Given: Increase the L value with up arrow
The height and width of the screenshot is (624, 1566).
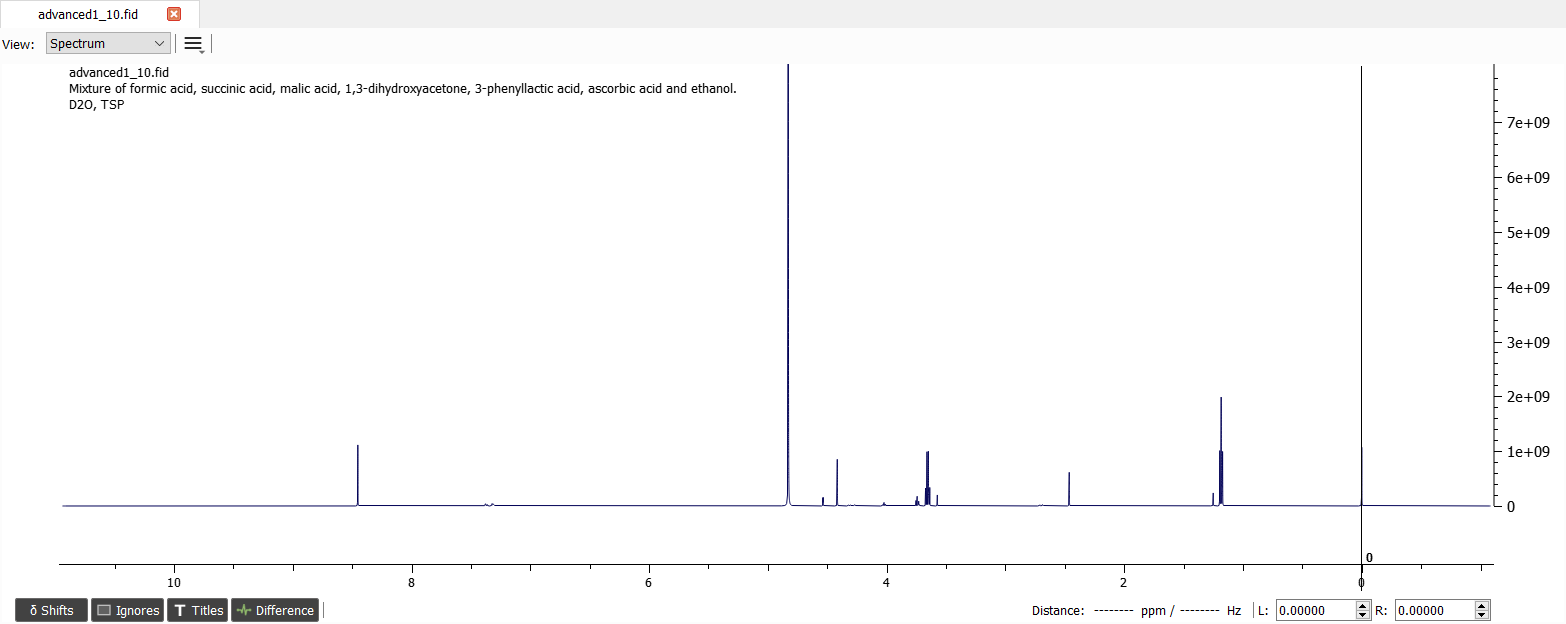Looking at the screenshot, I should pos(1363,605).
